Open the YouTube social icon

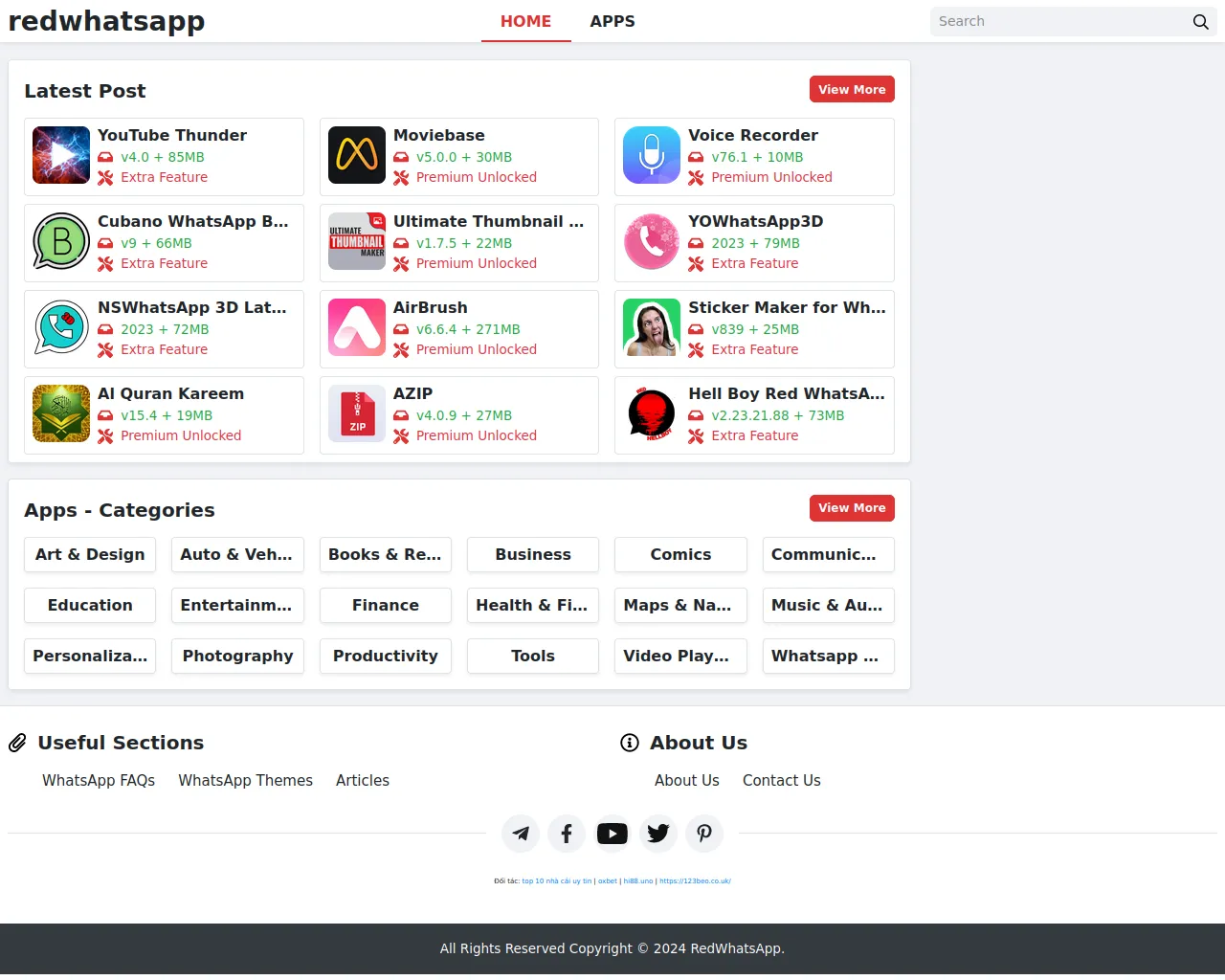612,834
